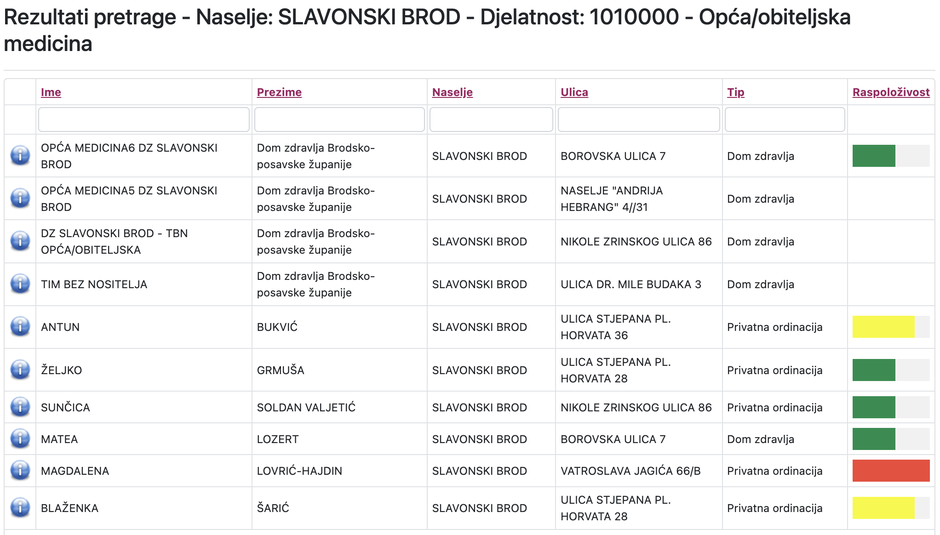Sort by Tip column header
940x535 pixels.
pyautogui.click(x=736, y=92)
